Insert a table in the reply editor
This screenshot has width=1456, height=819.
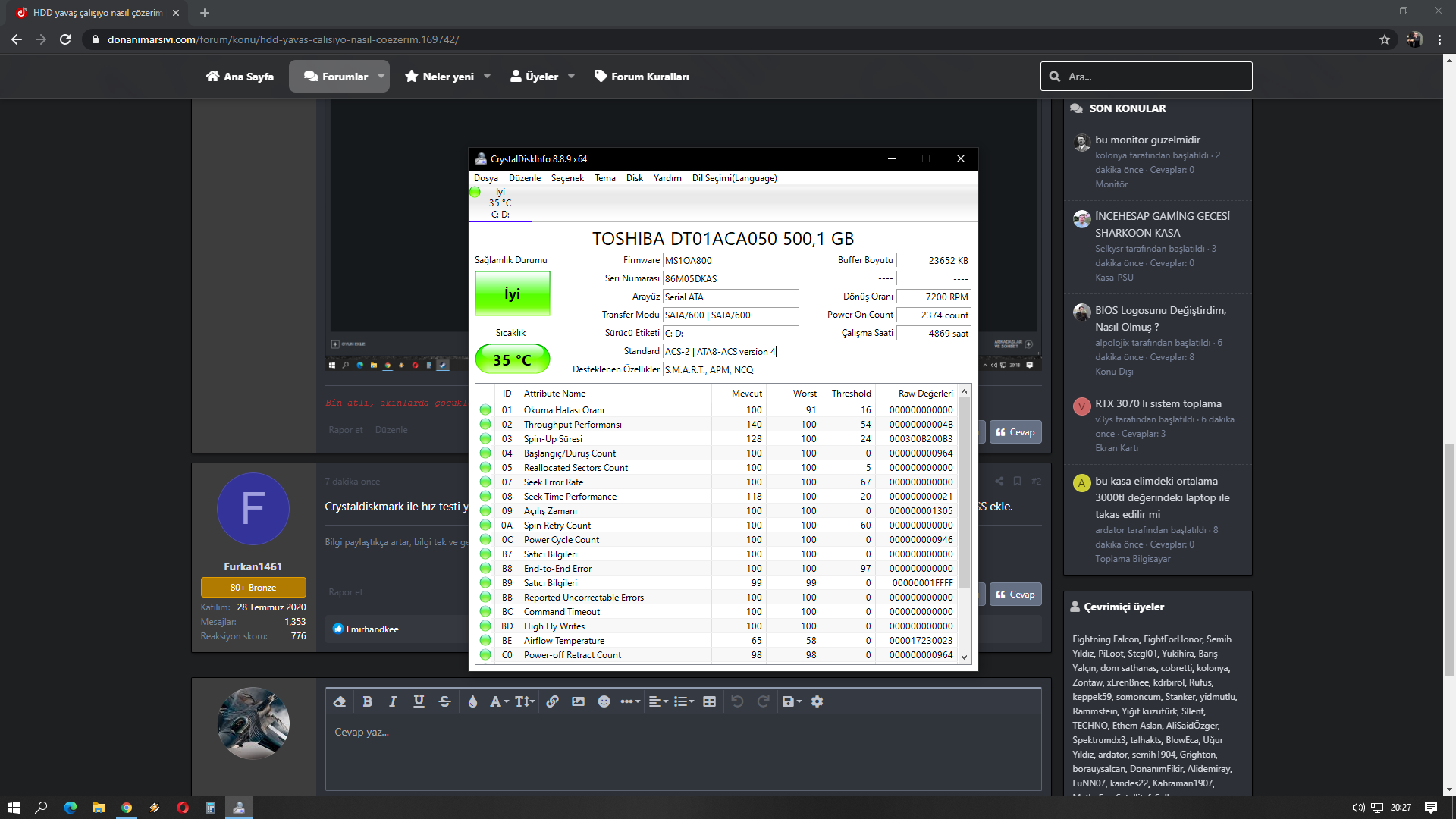tap(709, 701)
